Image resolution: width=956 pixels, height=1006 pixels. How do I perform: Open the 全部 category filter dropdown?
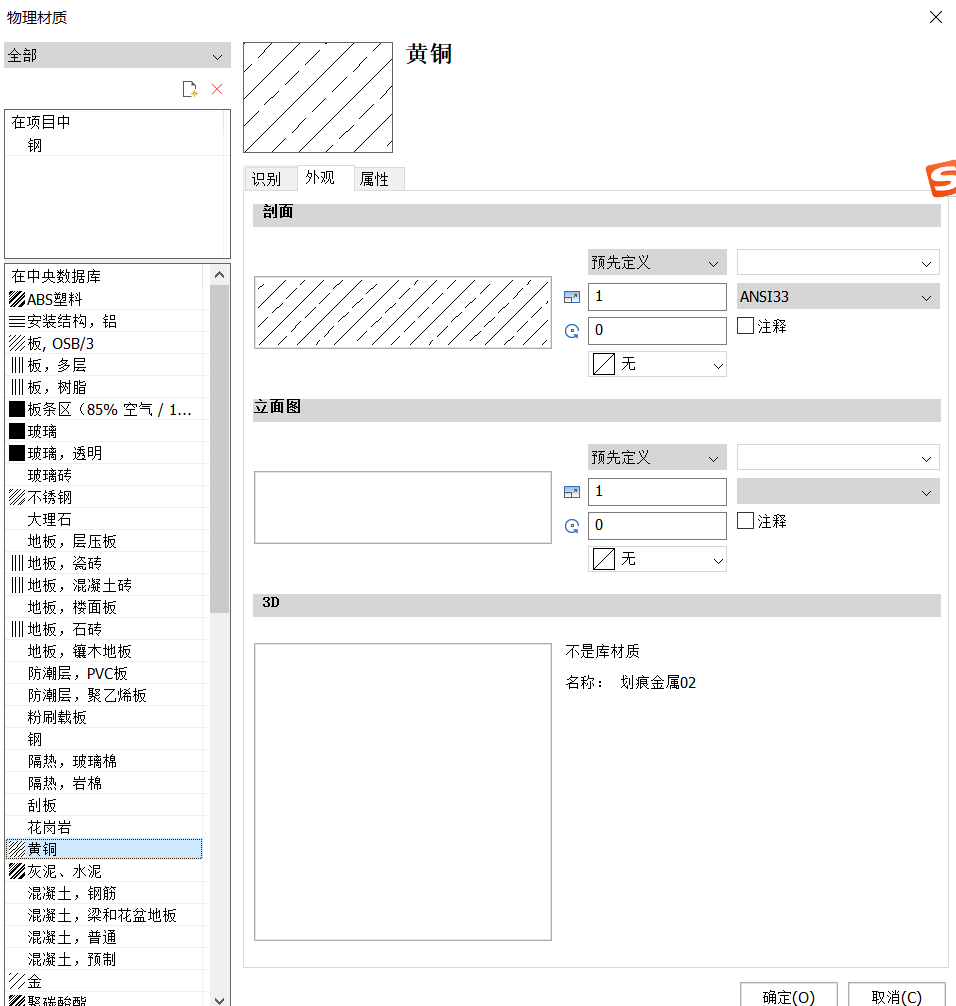(x=117, y=56)
